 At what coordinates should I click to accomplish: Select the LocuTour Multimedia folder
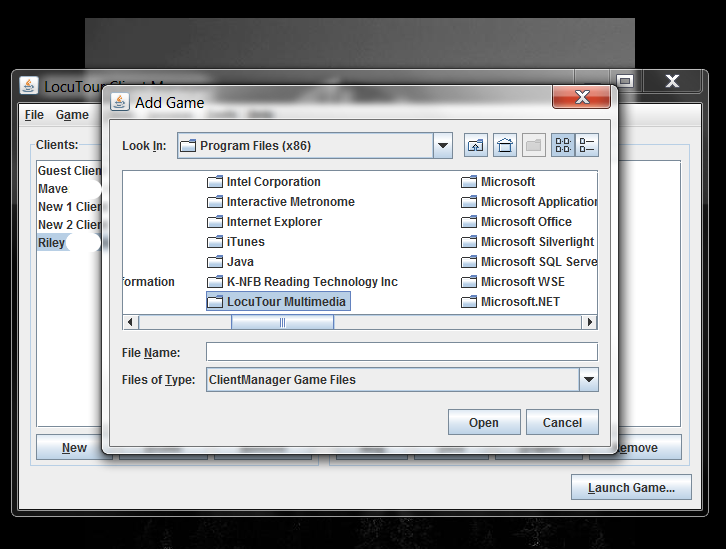coord(286,302)
